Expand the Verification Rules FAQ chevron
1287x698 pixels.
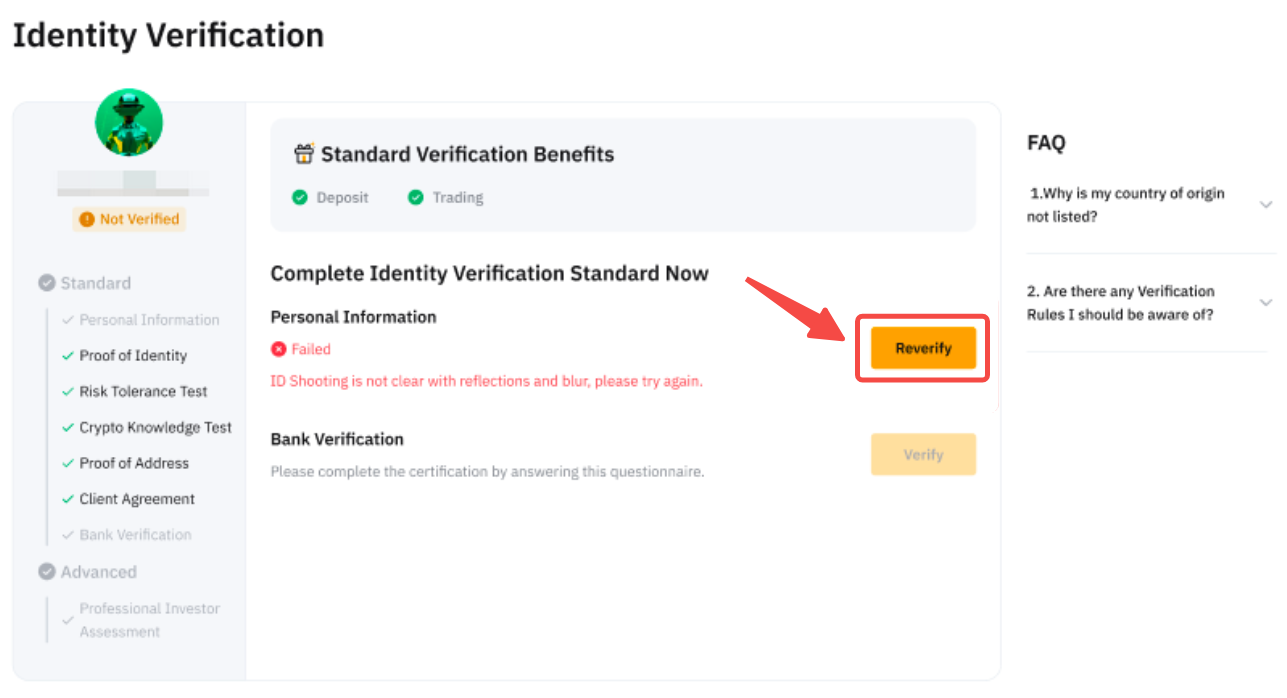tap(1266, 302)
